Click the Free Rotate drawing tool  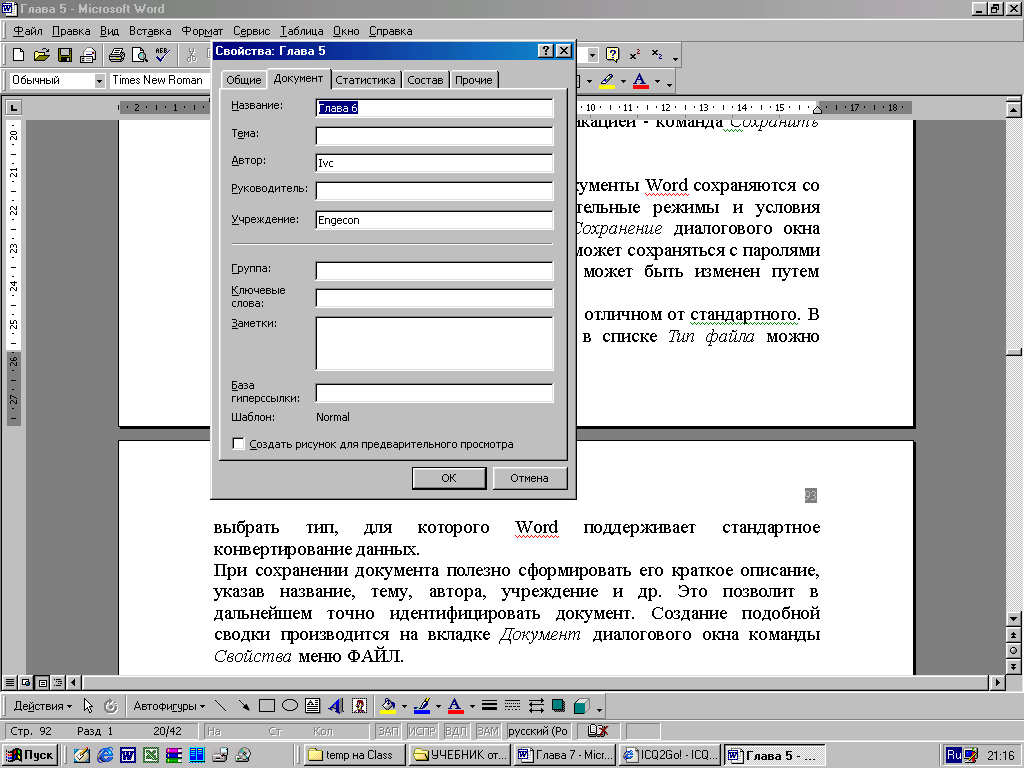(111, 705)
